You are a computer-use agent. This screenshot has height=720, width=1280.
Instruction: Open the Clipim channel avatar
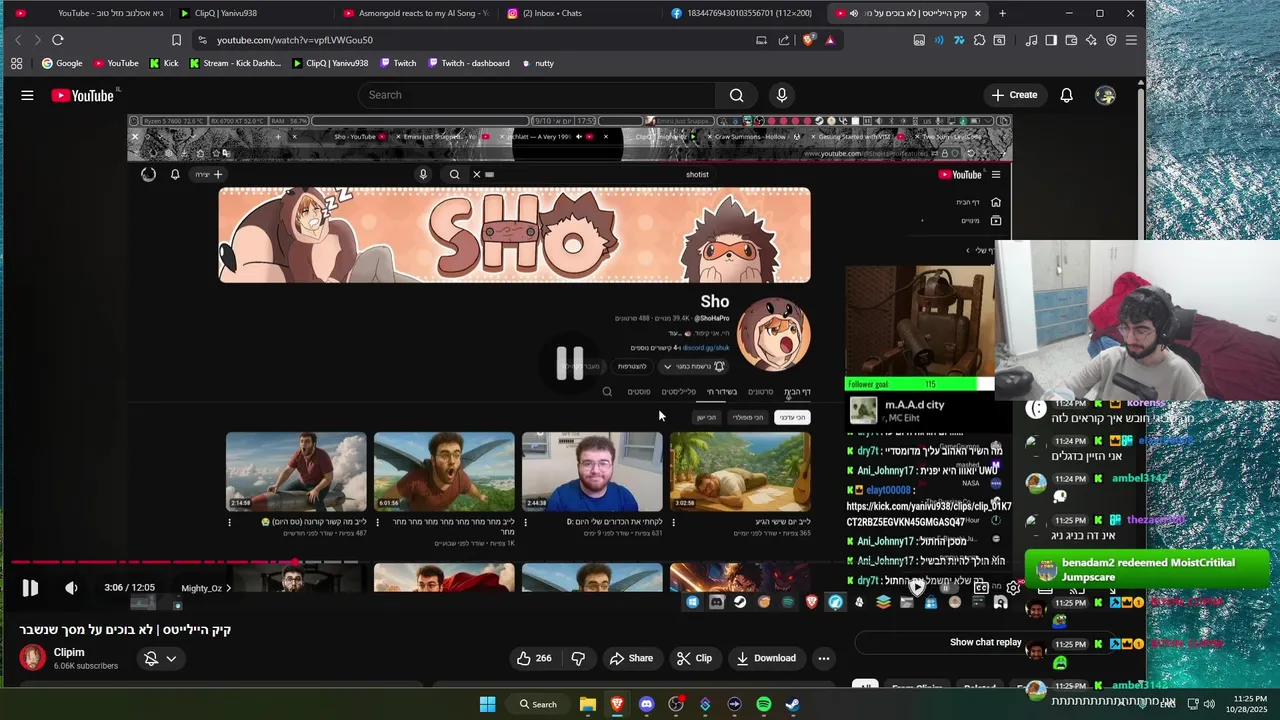point(32,657)
